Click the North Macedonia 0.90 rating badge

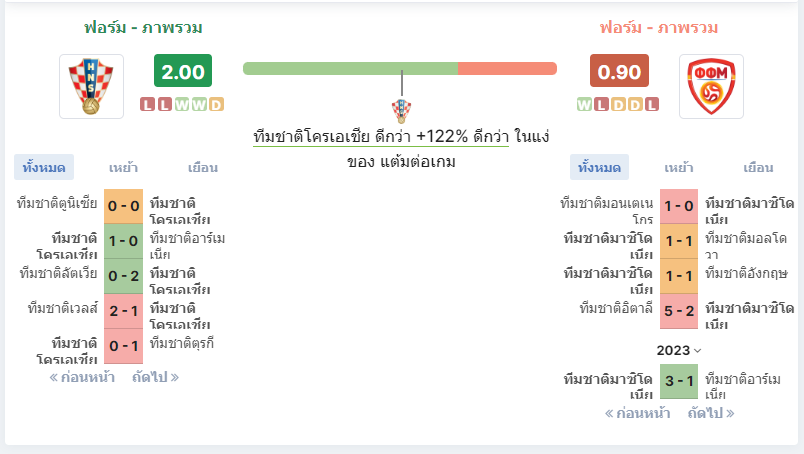[x=619, y=72]
